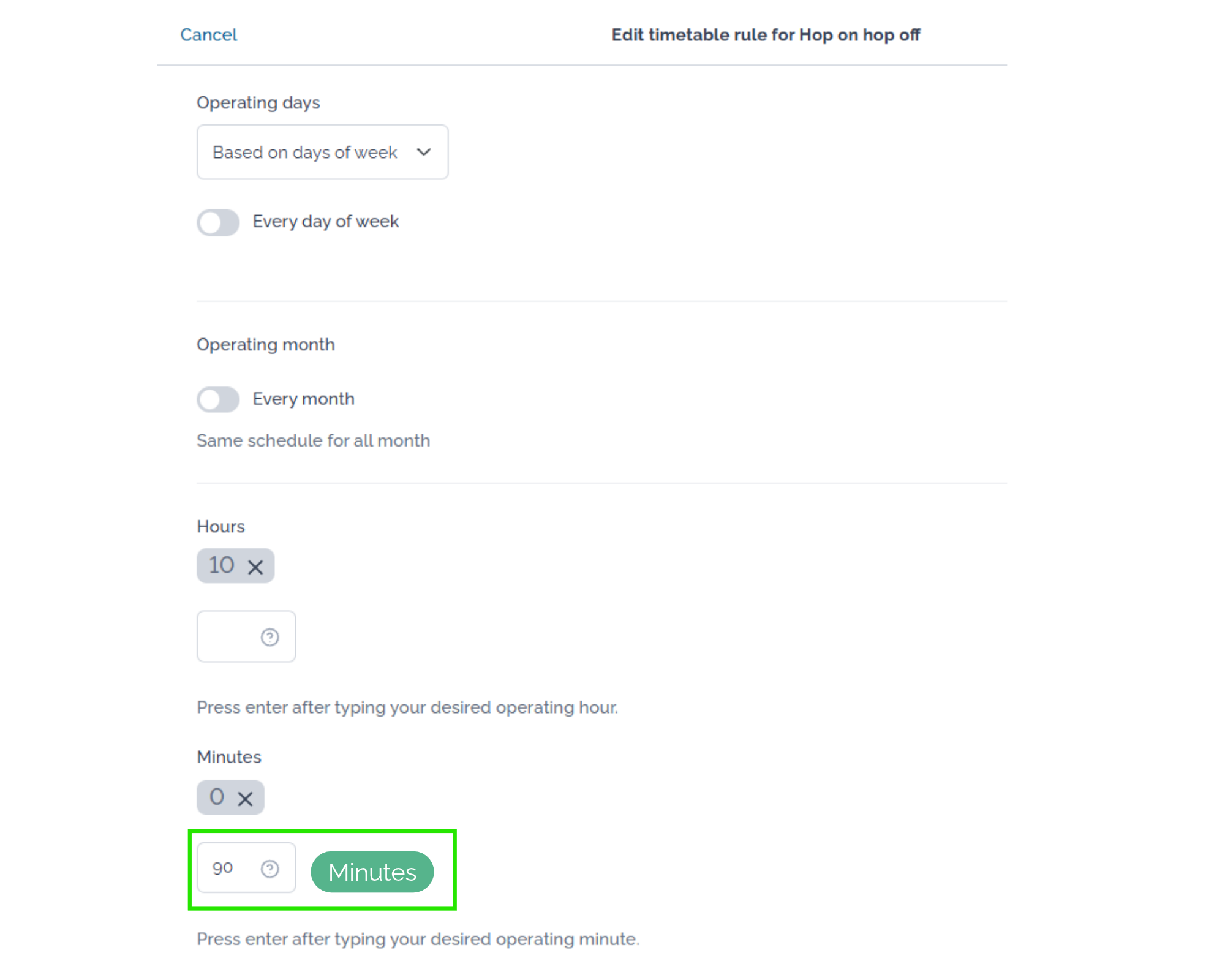Viewport: 1225px width, 980px height.
Task: Click the green Minutes button
Action: pos(372,872)
